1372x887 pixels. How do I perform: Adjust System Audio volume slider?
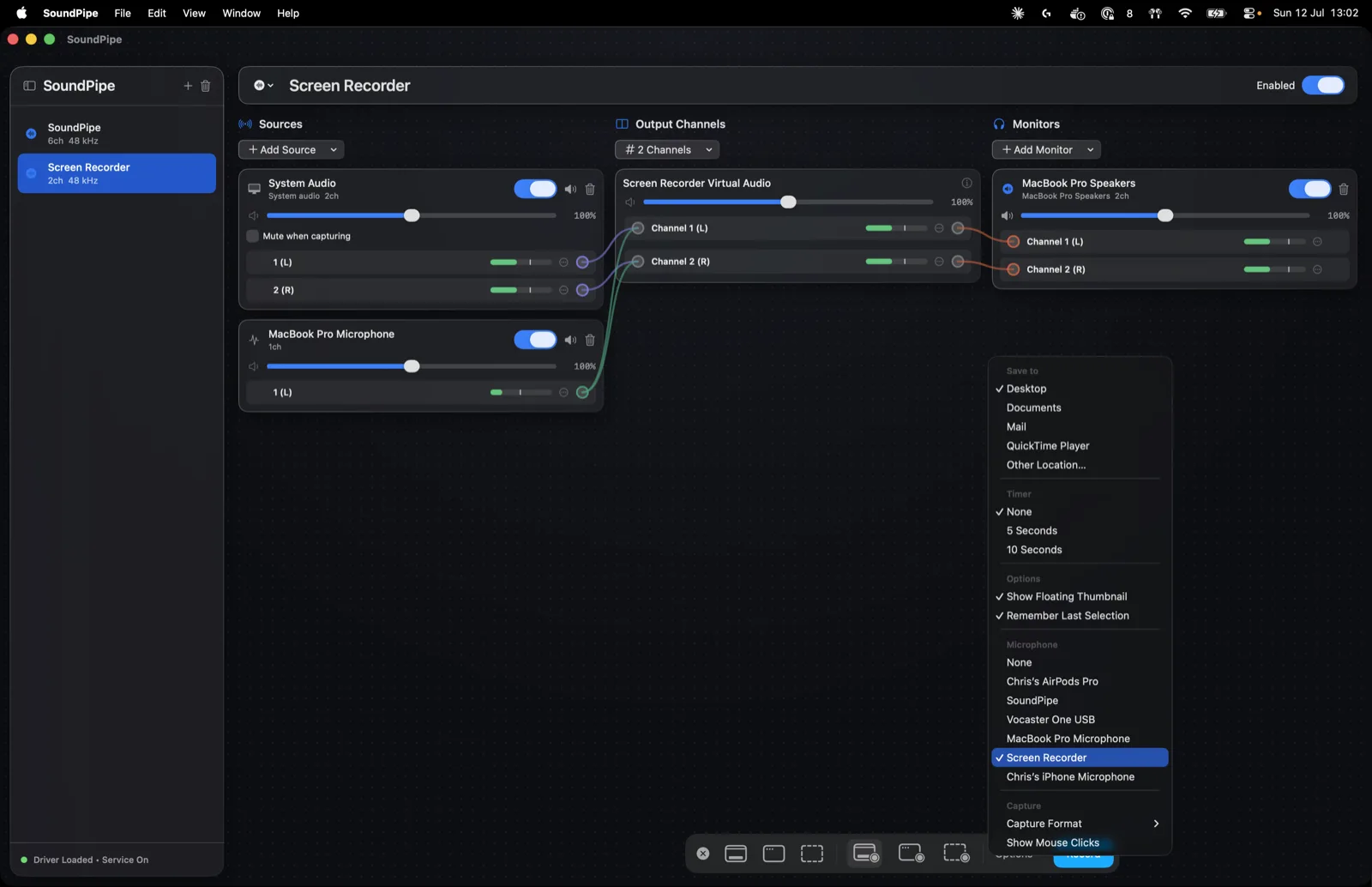tap(412, 215)
